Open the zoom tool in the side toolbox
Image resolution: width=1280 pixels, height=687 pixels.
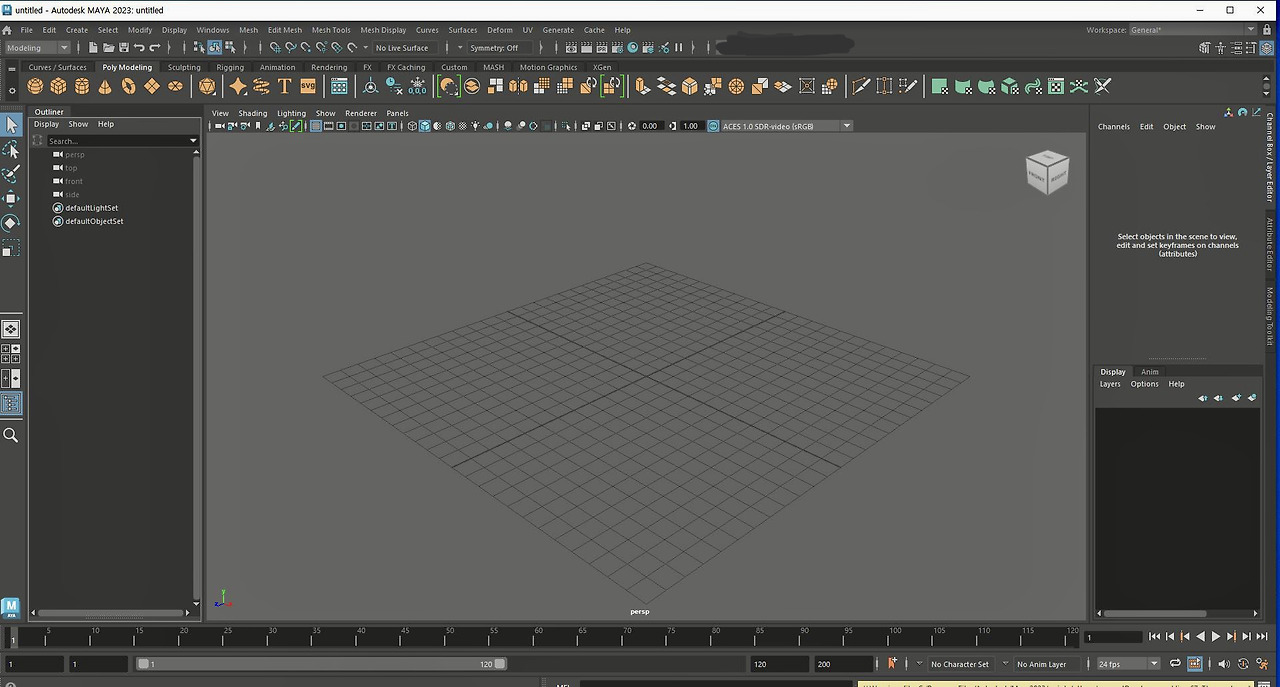tap(11, 435)
